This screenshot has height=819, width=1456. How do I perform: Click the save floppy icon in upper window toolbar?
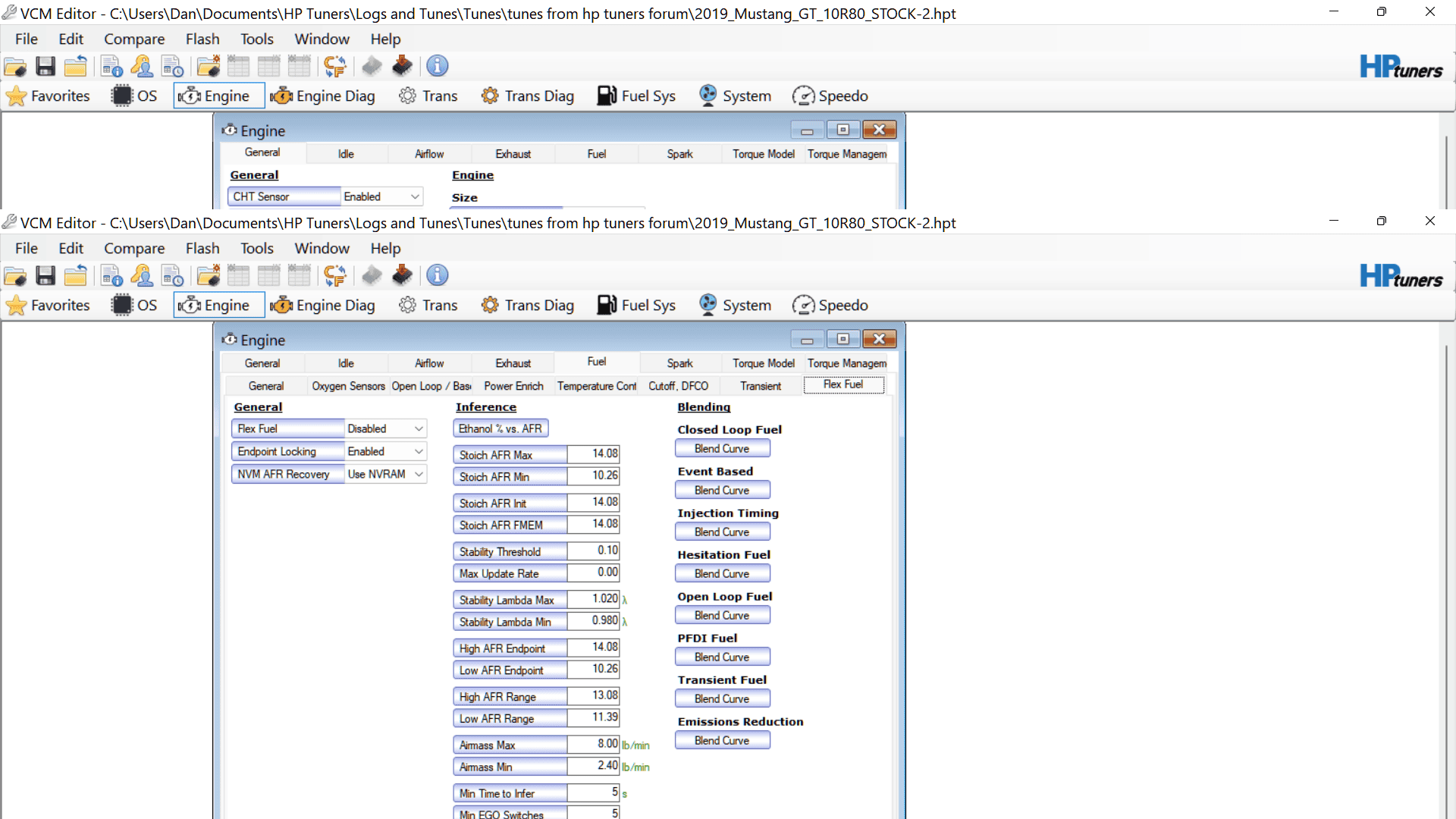[45, 67]
